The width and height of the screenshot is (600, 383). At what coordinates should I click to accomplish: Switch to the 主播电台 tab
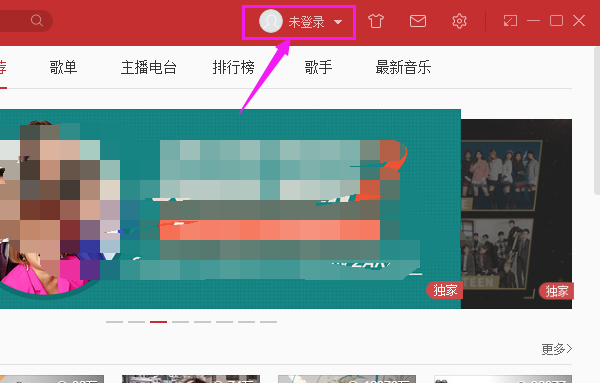click(x=149, y=67)
